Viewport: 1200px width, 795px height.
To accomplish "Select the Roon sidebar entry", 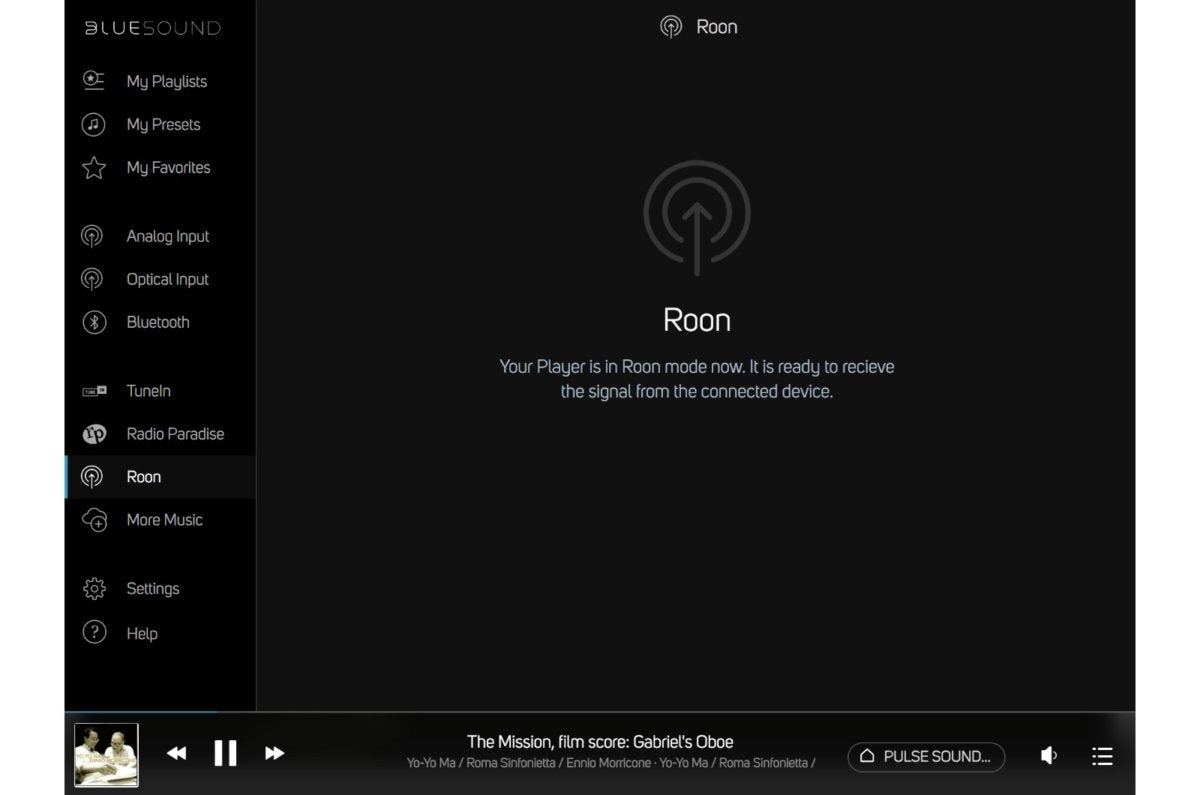I will [160, 477].
